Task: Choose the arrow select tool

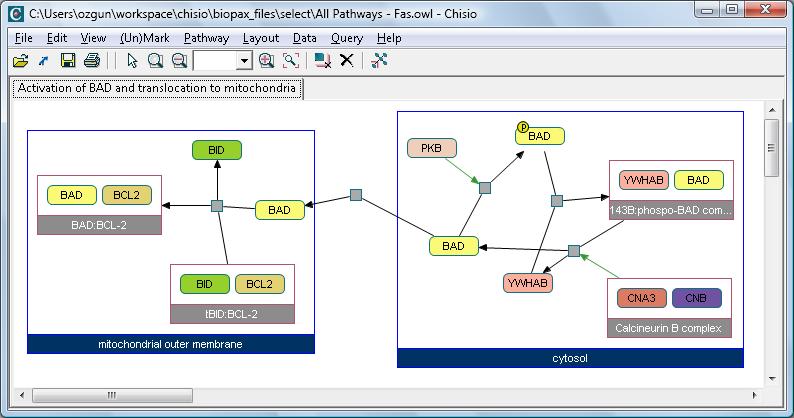Action: click(132, 61)
